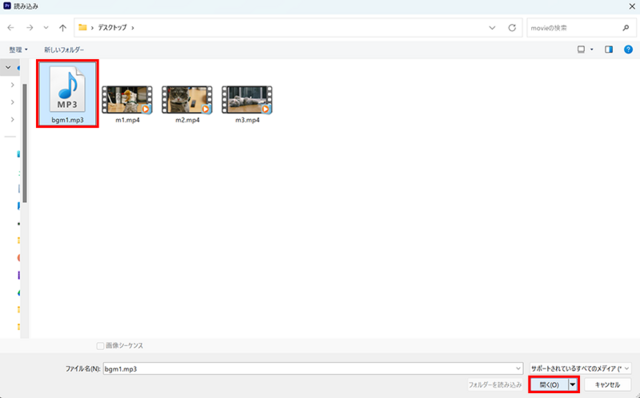Collapse the top navigation tree item

[x=8, y=67]
